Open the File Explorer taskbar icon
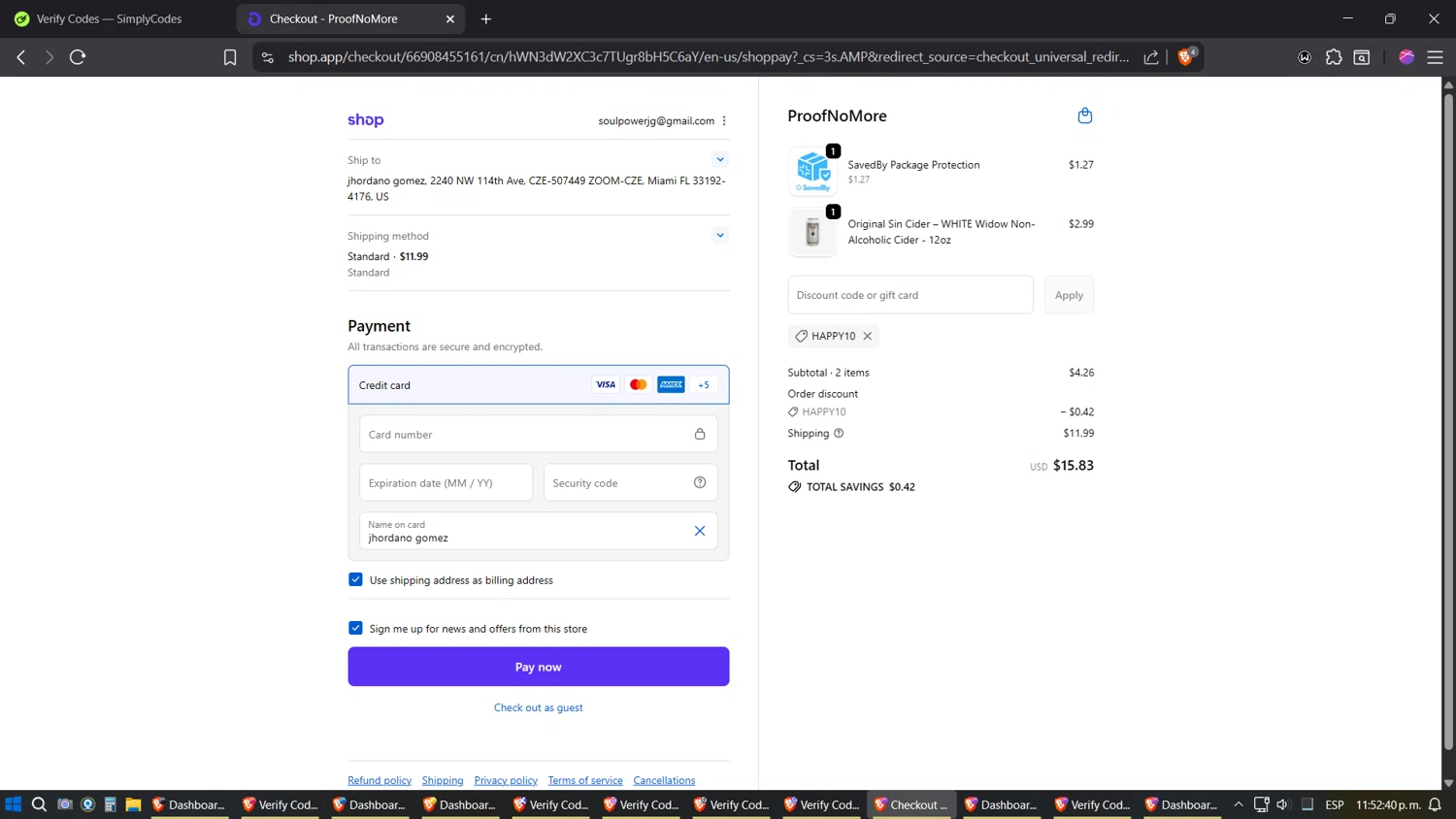The height and width of the screenshot is (819, 1456). coord(133,804)
